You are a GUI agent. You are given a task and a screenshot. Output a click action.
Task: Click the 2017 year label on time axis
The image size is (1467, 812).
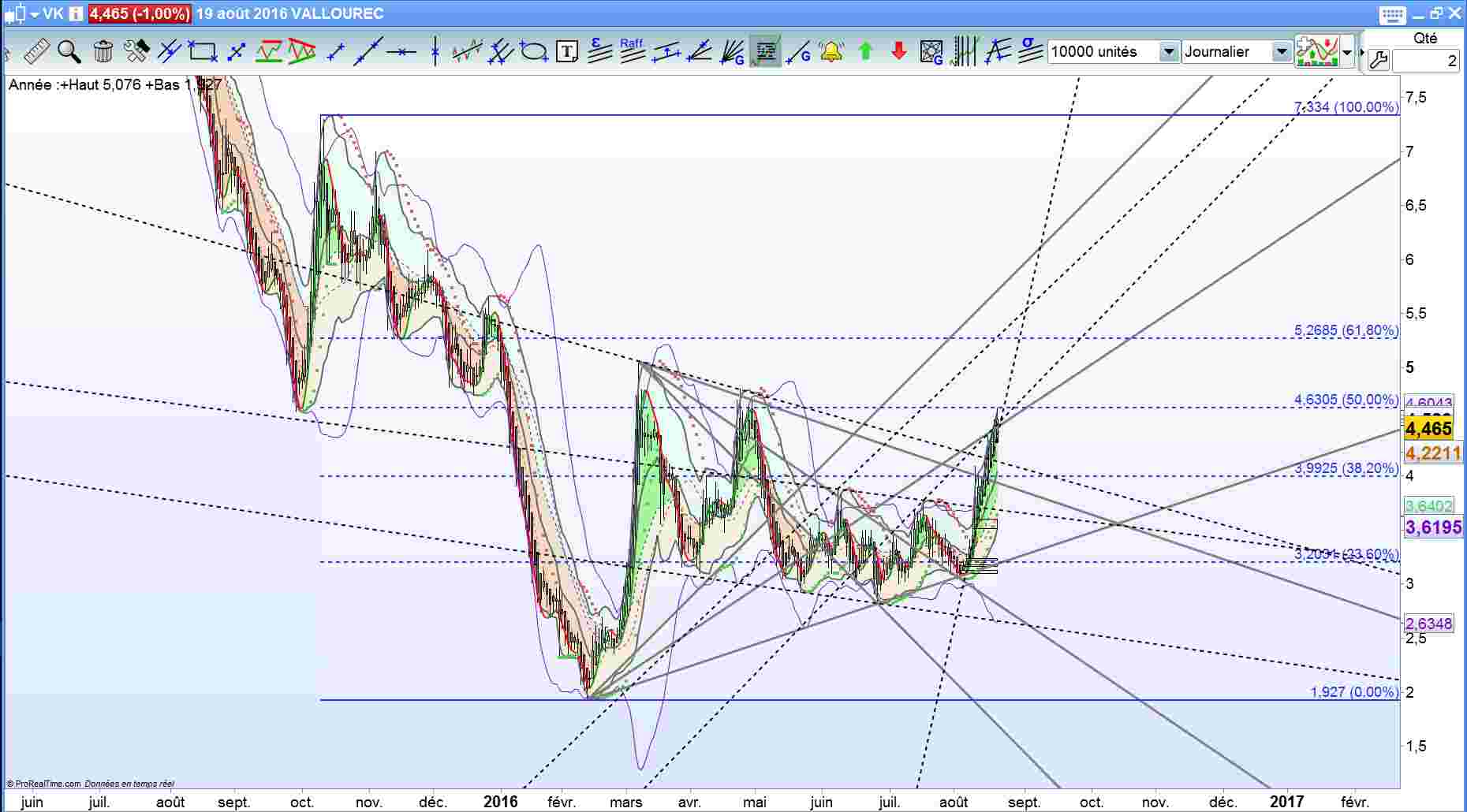[1287, 802]
